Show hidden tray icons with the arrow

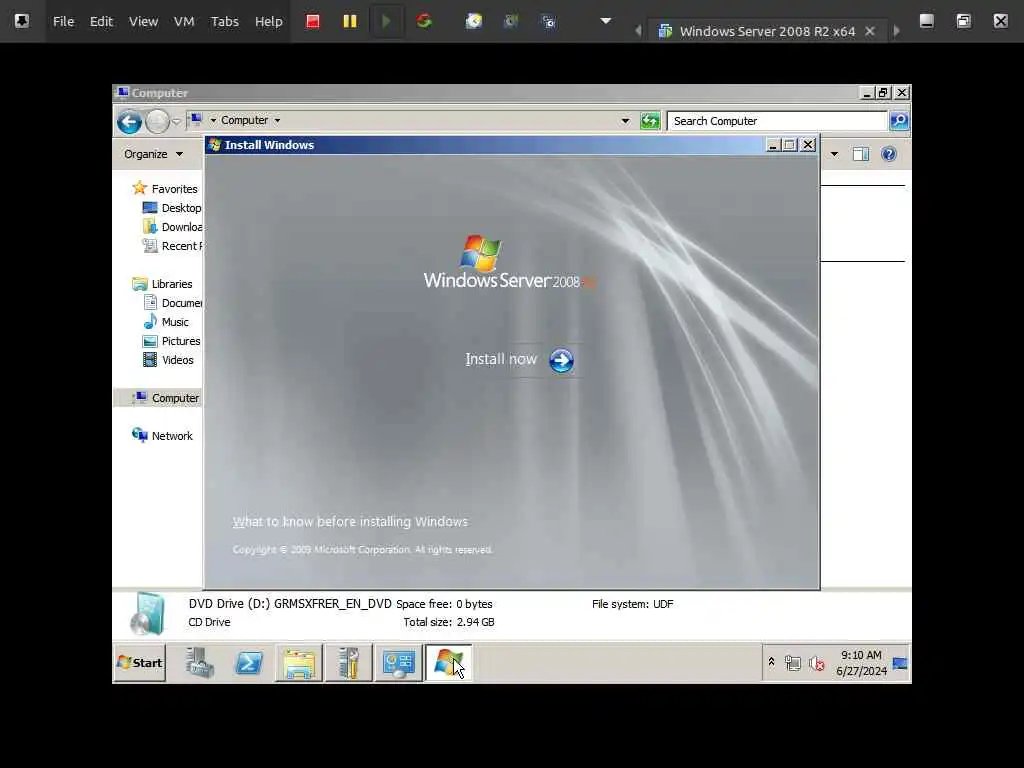771,662
